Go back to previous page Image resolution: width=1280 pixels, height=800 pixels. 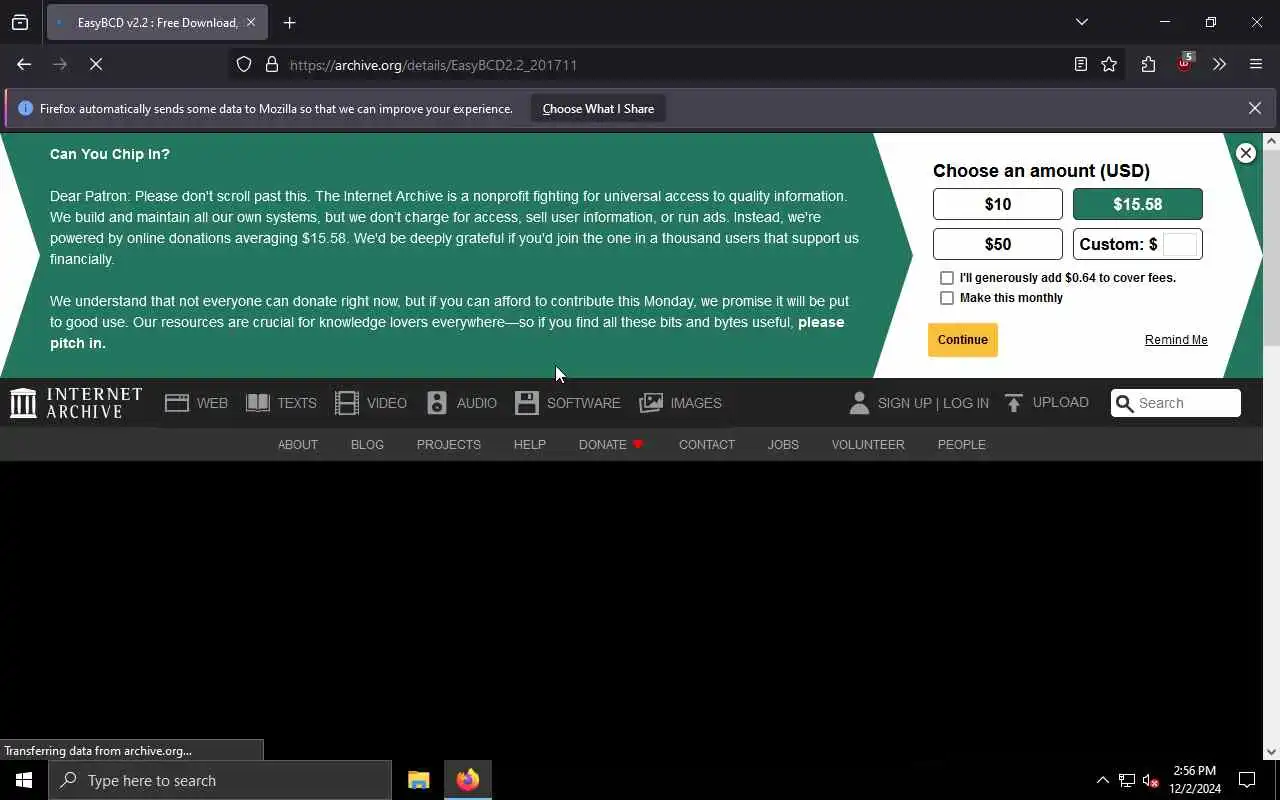tap(24, 64)
